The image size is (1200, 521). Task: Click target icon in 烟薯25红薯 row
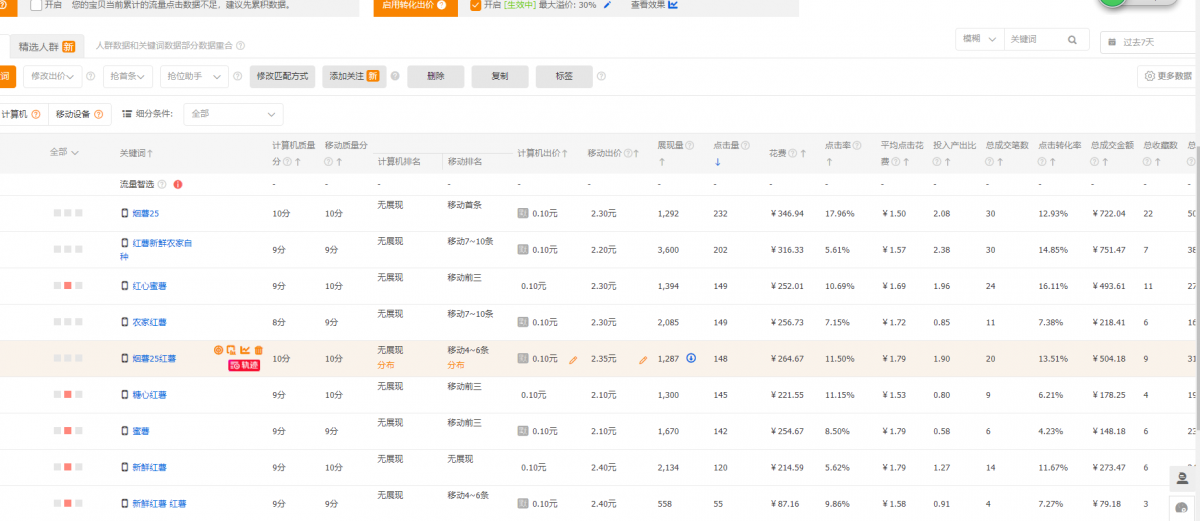click(219, 349)
